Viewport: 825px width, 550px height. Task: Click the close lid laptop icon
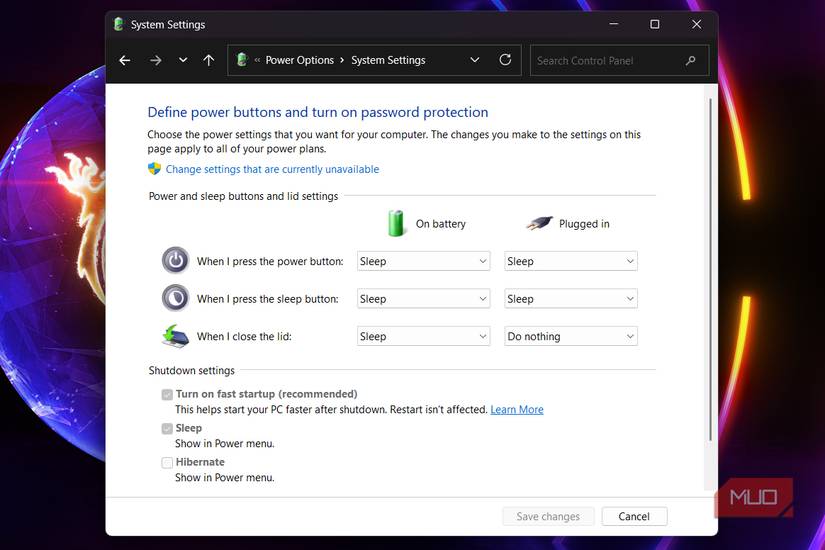[x=175, y=336]
